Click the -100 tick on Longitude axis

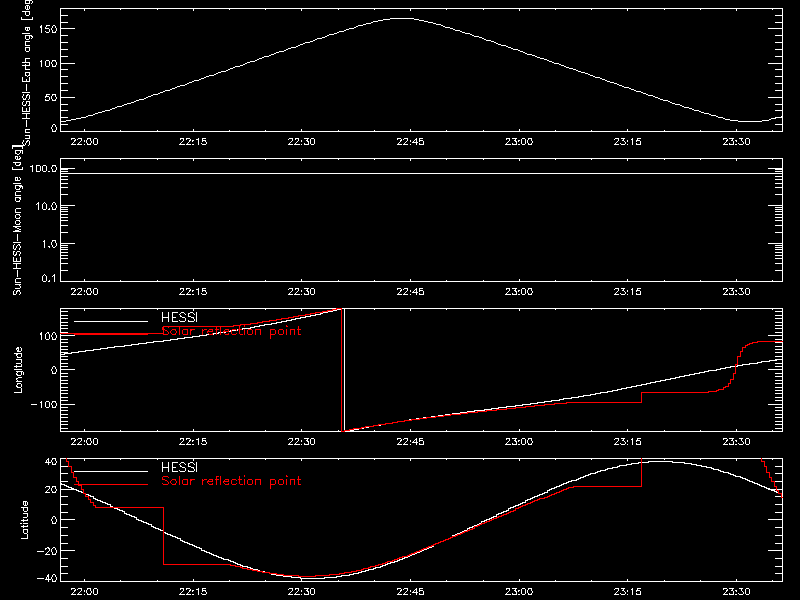point(44,404)
